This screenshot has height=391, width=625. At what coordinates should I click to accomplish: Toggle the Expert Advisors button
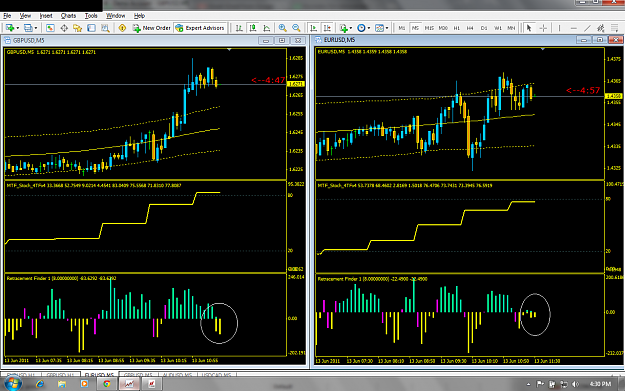click(x=200, y=28)
